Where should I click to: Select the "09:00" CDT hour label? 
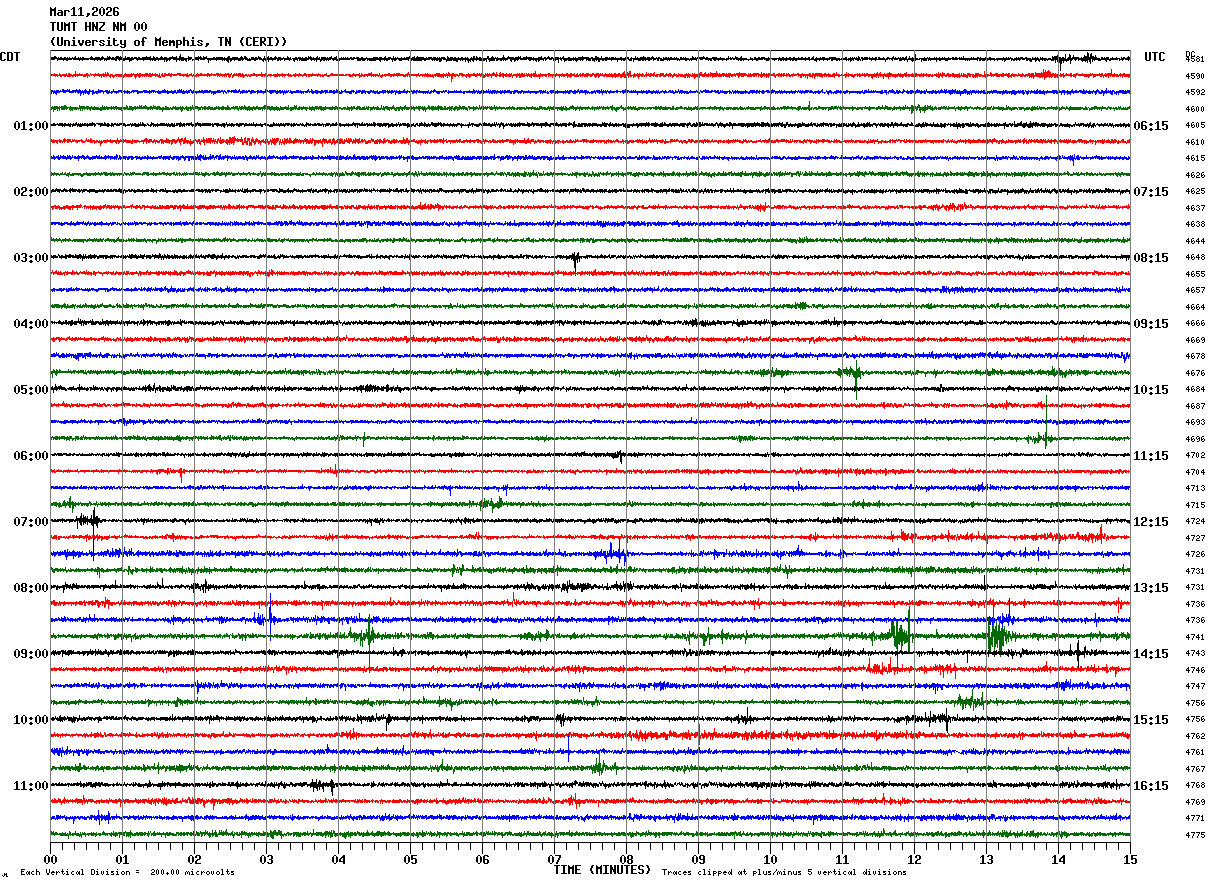click(31, 654)
